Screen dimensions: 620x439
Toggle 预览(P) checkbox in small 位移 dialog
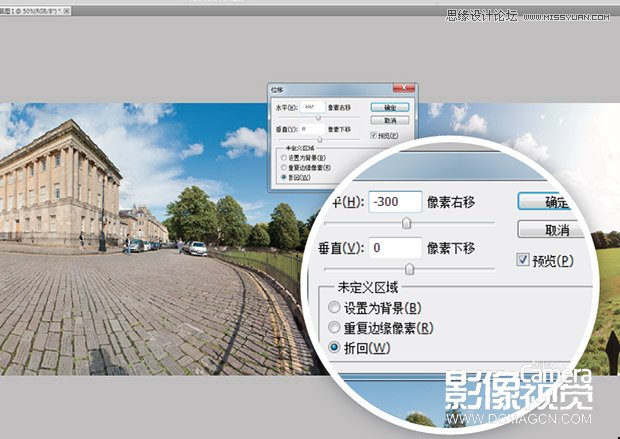374,135
